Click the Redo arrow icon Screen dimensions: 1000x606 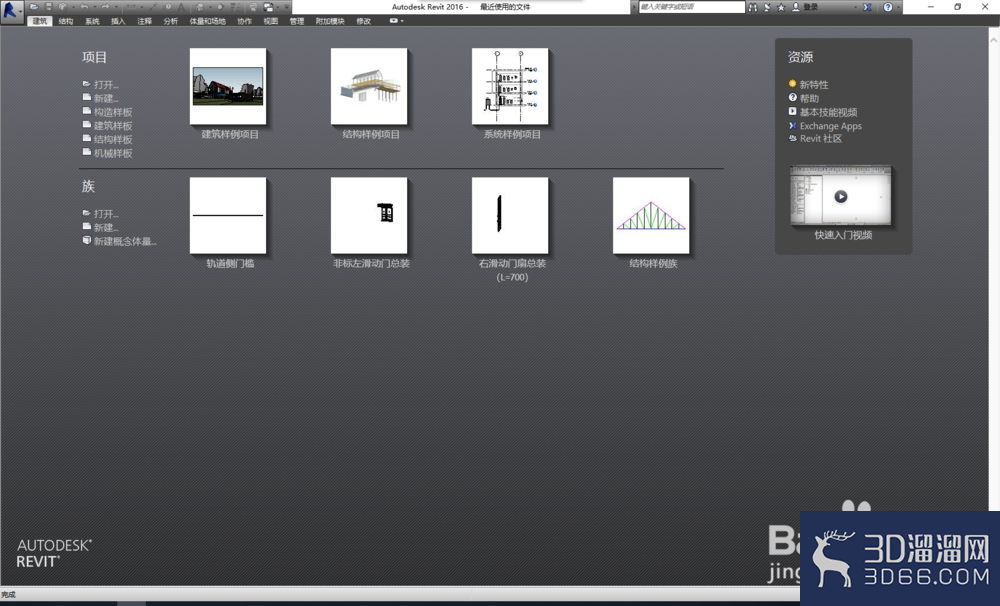click(x=106, y=7)
